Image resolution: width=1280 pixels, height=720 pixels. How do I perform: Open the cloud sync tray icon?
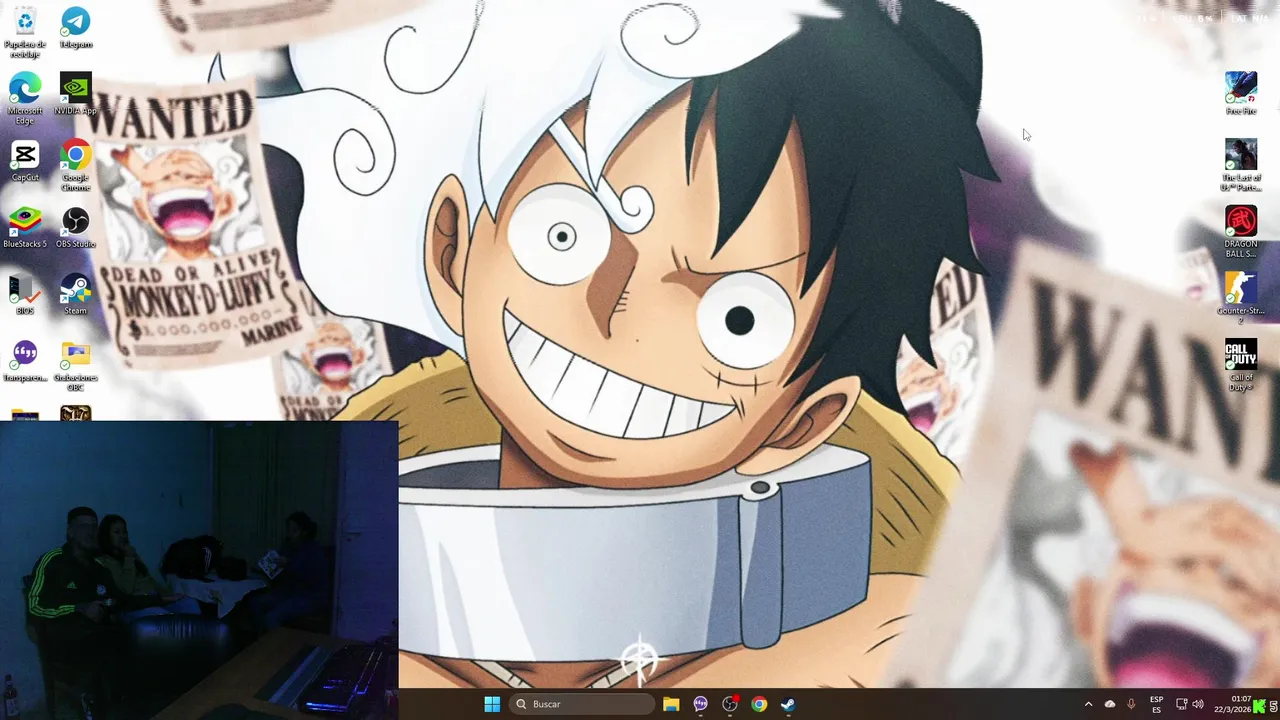(1109, 704)
